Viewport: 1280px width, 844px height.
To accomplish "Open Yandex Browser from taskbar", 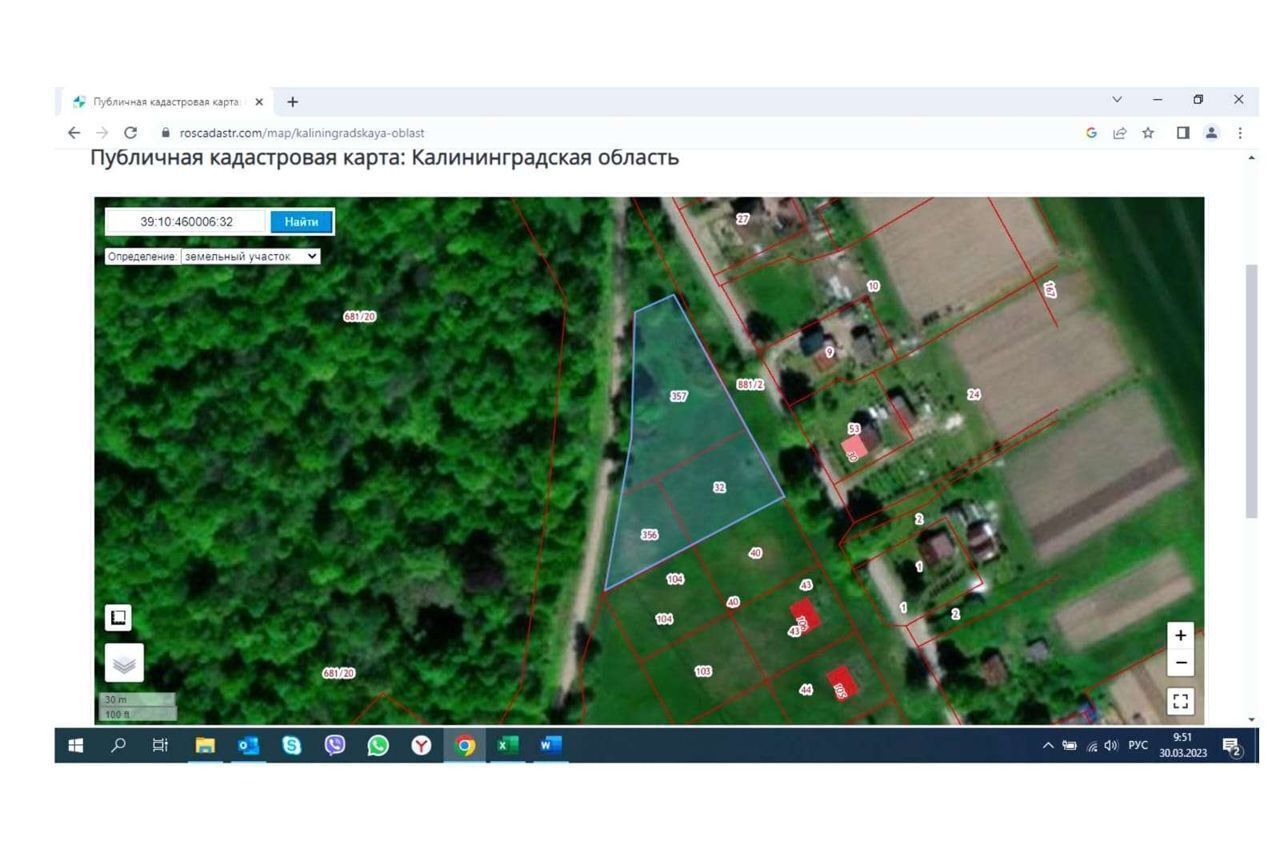I will [422, 745].
